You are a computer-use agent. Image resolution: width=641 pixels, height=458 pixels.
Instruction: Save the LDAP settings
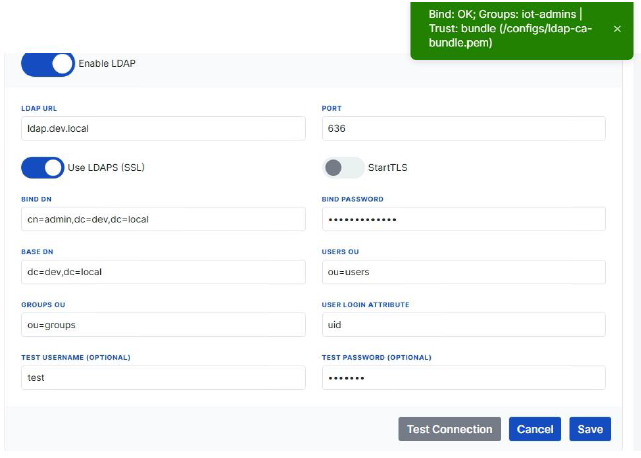590,429
